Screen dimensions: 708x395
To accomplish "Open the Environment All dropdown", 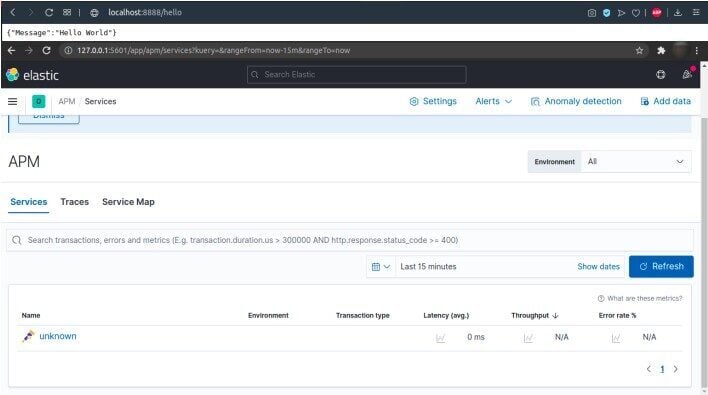I will (635, 162).
